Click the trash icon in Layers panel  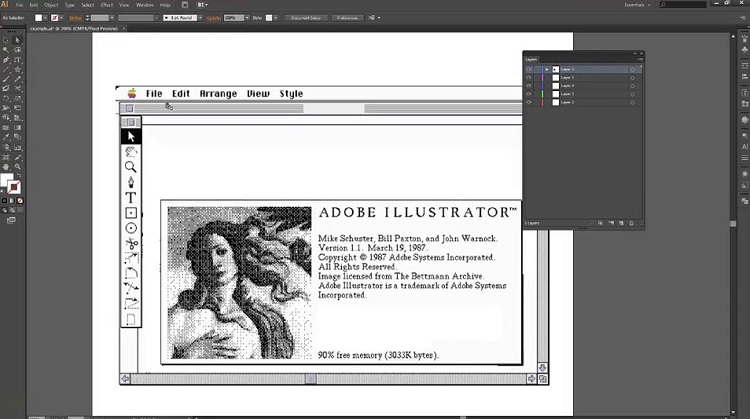(x=631, y=223)
